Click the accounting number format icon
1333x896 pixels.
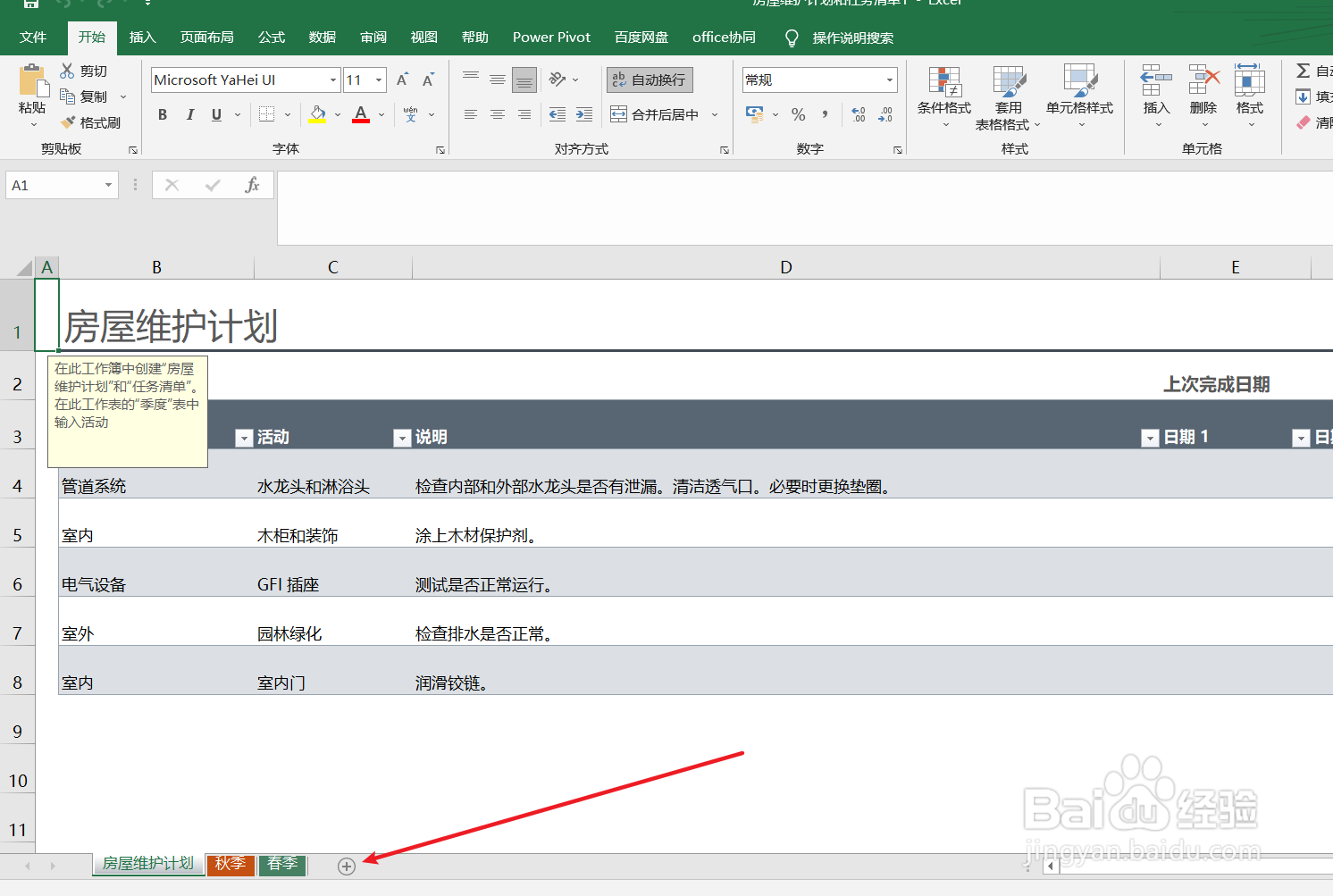[755, 114]
